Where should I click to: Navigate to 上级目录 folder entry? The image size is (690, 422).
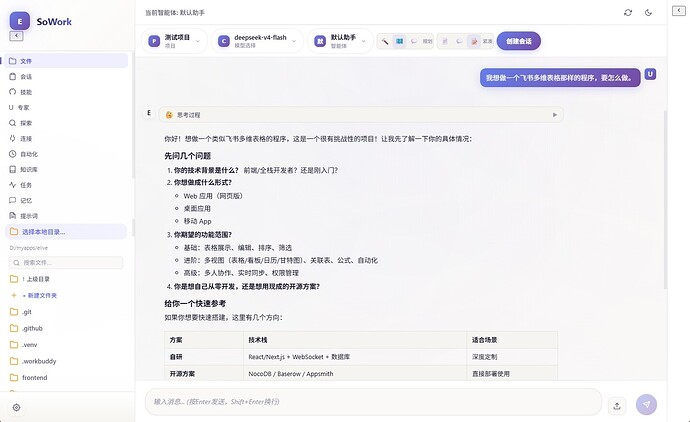click(66, 279)
